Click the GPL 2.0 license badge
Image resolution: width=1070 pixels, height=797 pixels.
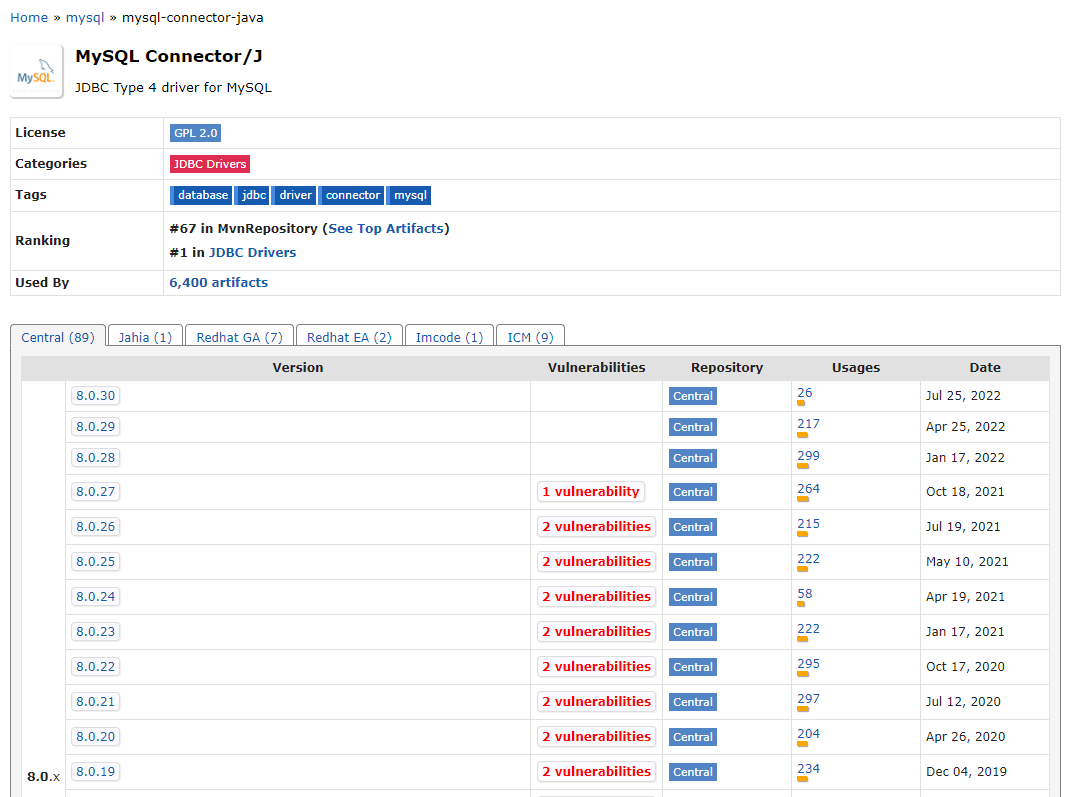pyautogui.click(x=195, y=133)
